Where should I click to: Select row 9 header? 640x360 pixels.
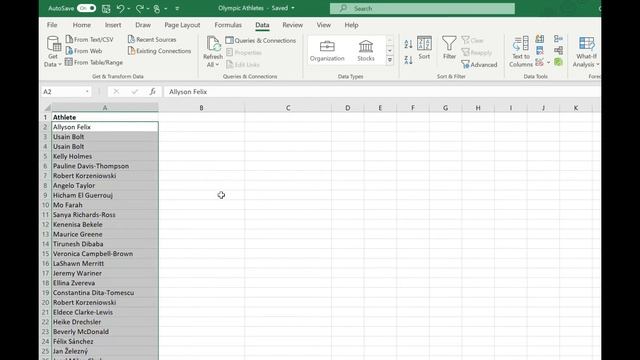(x=45, y=195)
